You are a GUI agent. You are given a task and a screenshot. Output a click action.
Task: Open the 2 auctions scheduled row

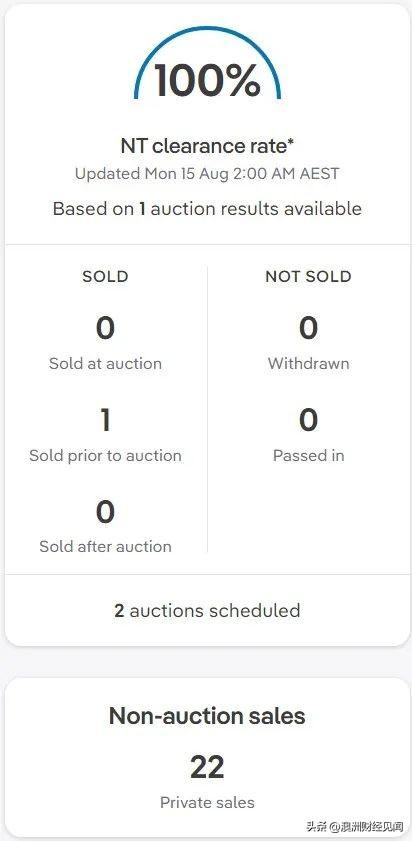[x=207, y=610]
